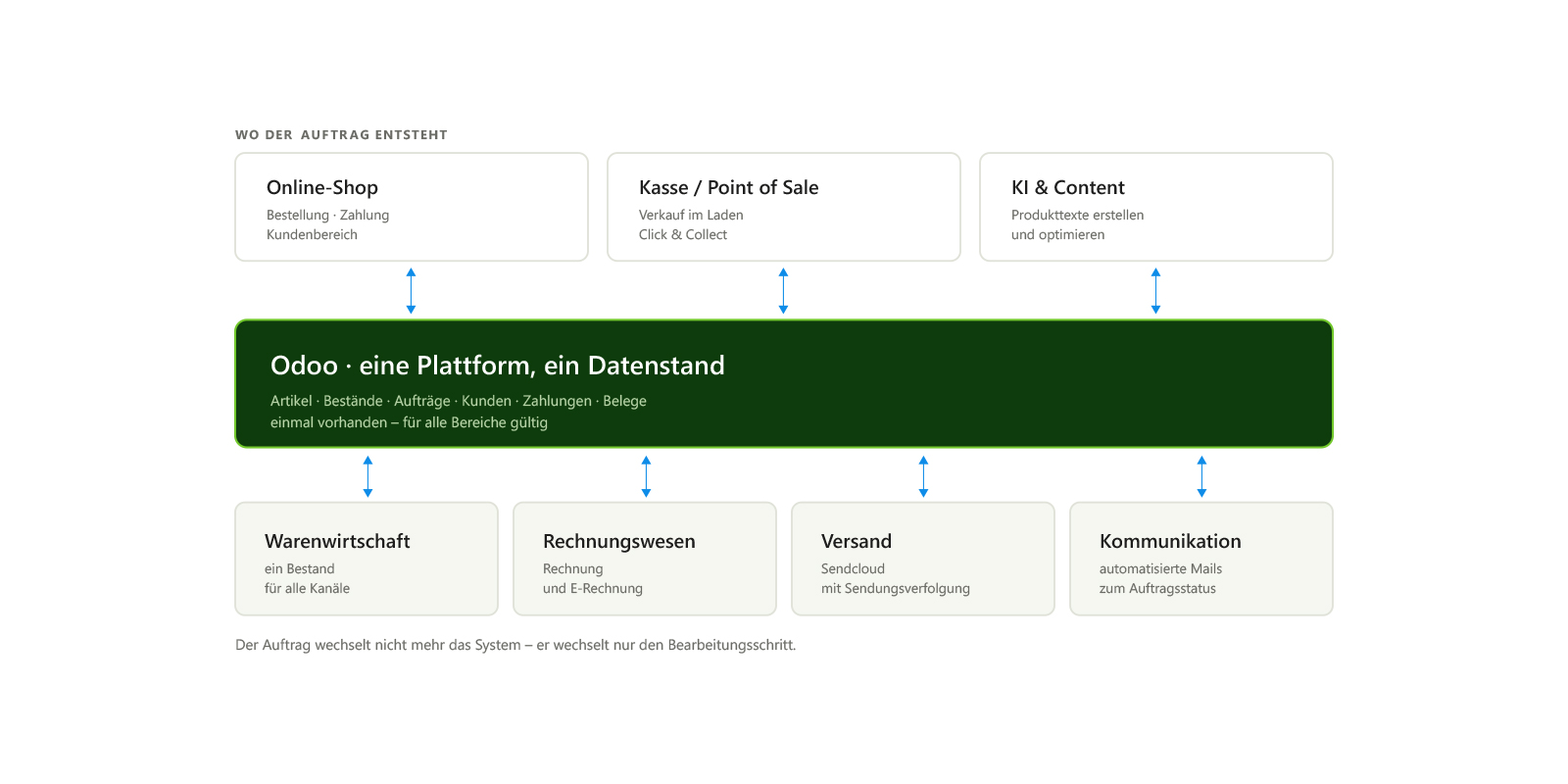This screenshot has height=784, width=1568.
Task: Click the 'Artikel · Bestände · Aufträge' line
Action: click(x=459, y=401)
